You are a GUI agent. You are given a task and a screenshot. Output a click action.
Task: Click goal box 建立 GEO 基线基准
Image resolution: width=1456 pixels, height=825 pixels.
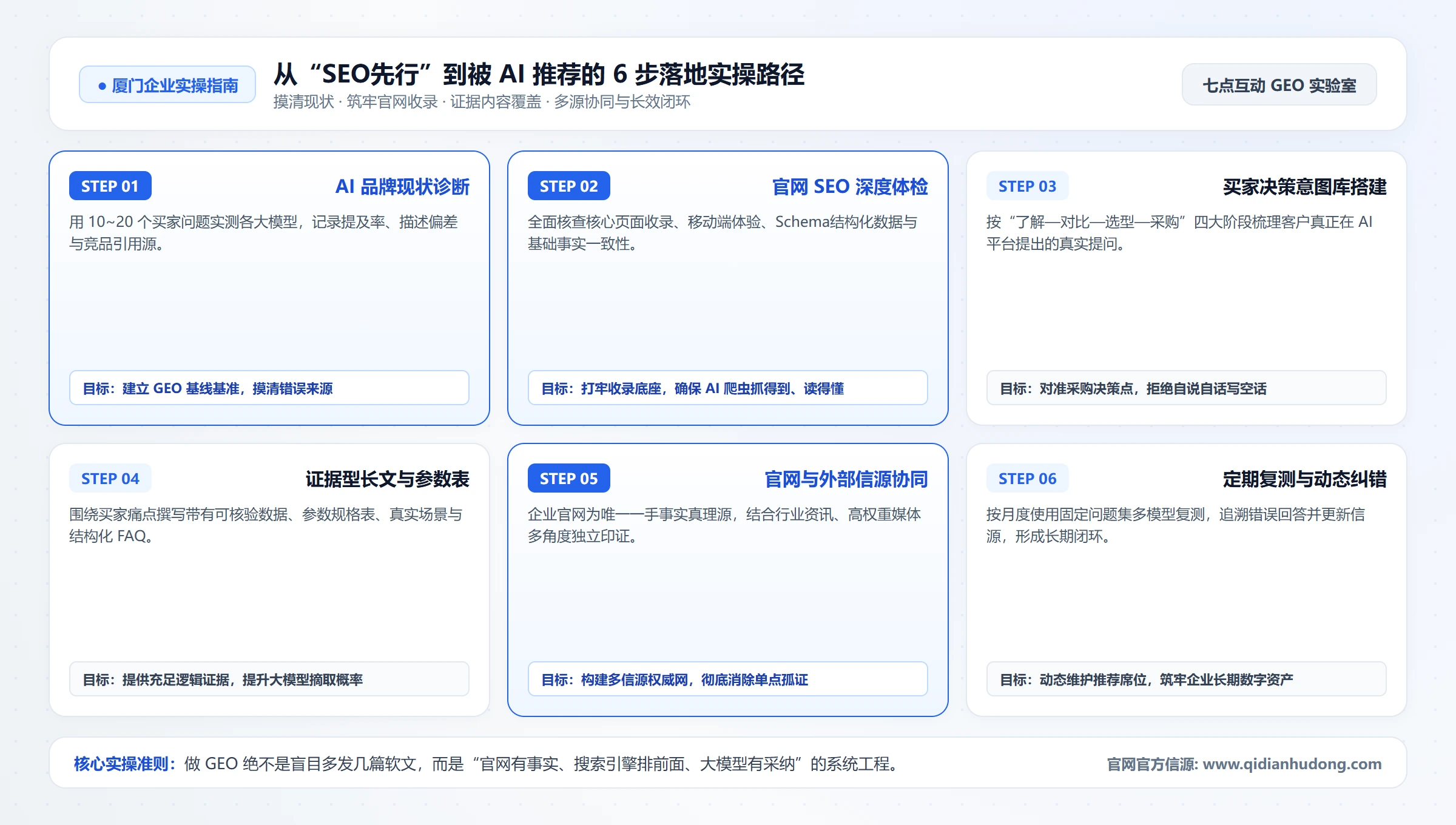(269, 388)
